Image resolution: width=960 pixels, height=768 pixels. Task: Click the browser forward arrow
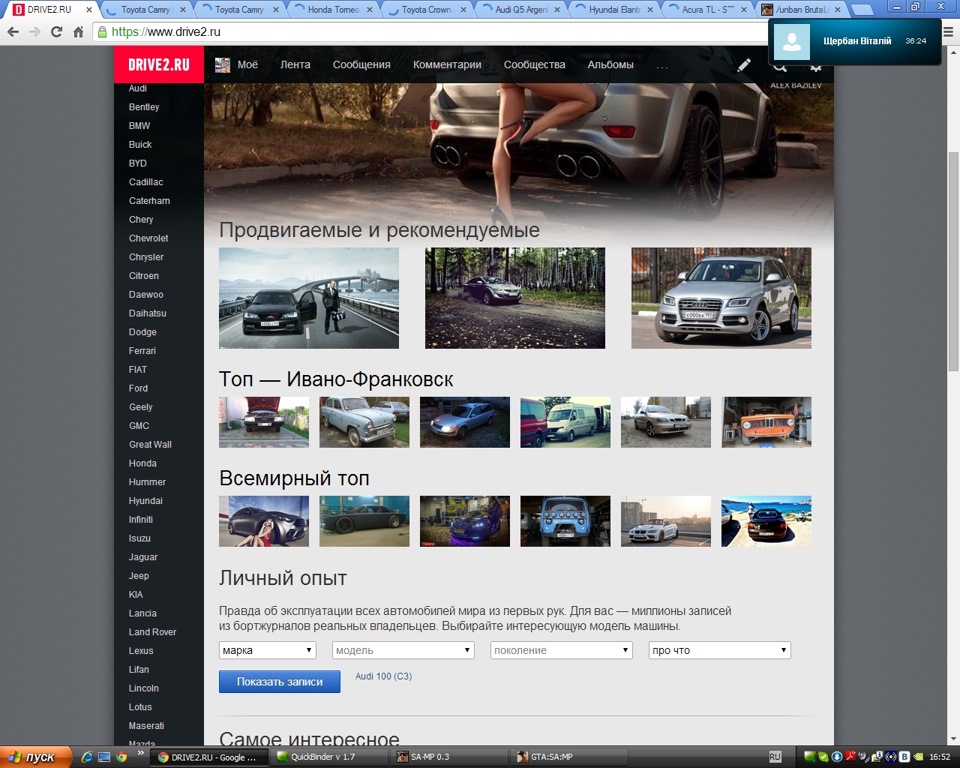pyautogui.click(x=35, y=32)
